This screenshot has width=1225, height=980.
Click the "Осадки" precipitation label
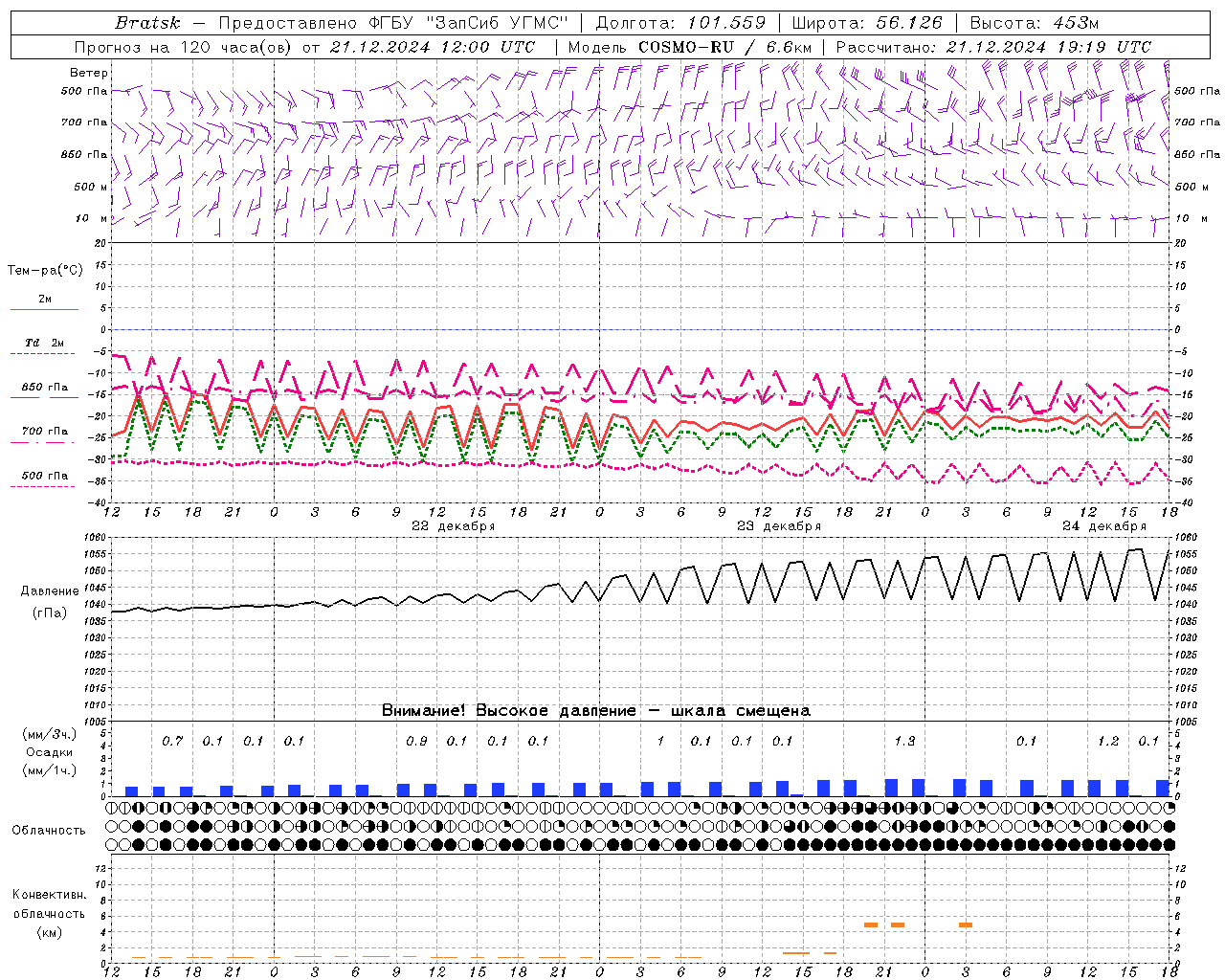coord(50,752)
